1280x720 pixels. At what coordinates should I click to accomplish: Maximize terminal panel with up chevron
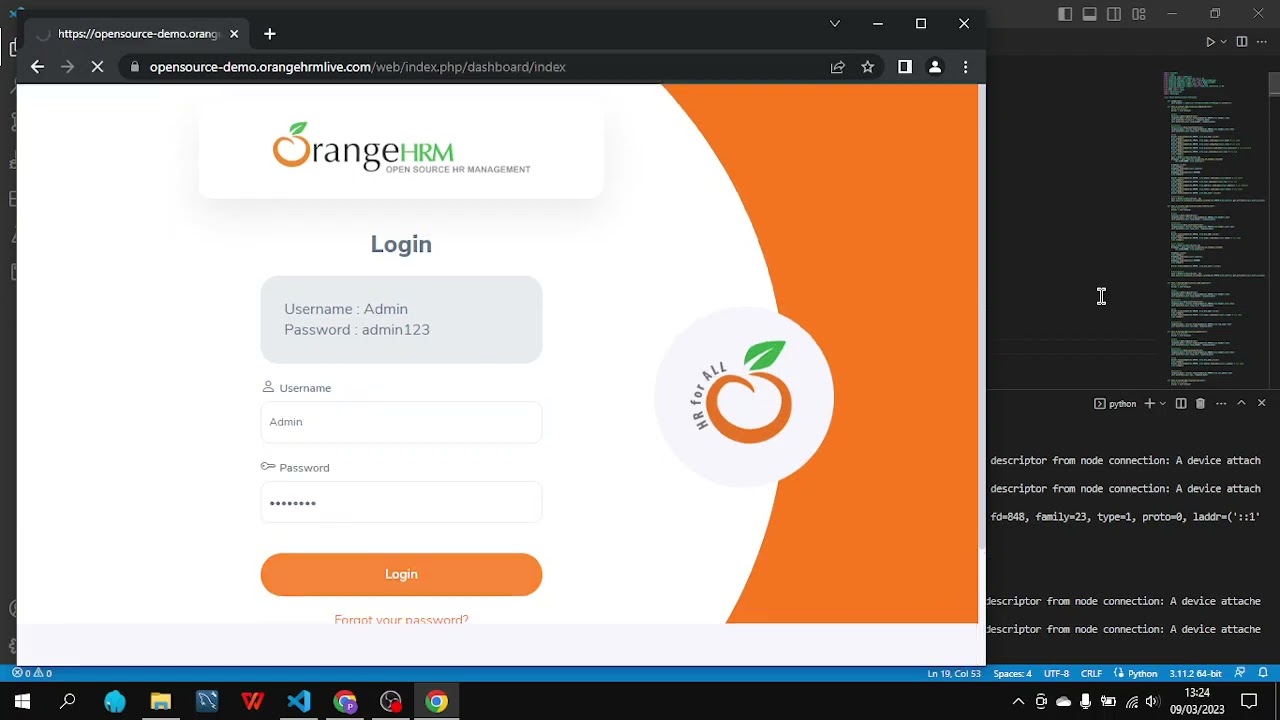(1241, 403)
